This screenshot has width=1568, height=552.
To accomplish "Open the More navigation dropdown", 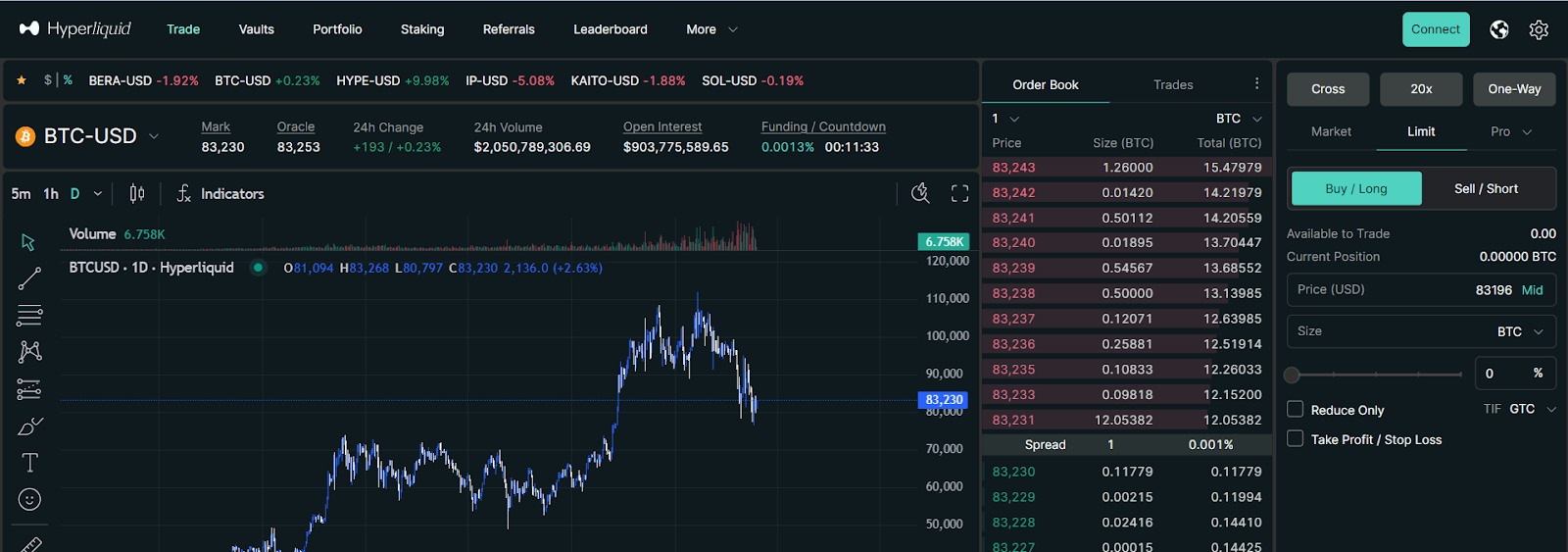I will pyautogui.click(x=711, y=29).
